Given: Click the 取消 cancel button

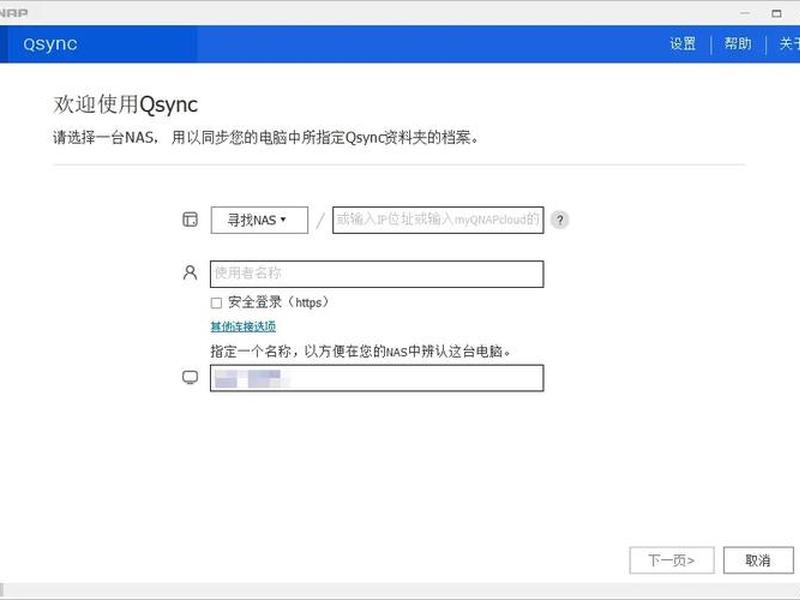Looking at the screenshot, I should (758, 560).
